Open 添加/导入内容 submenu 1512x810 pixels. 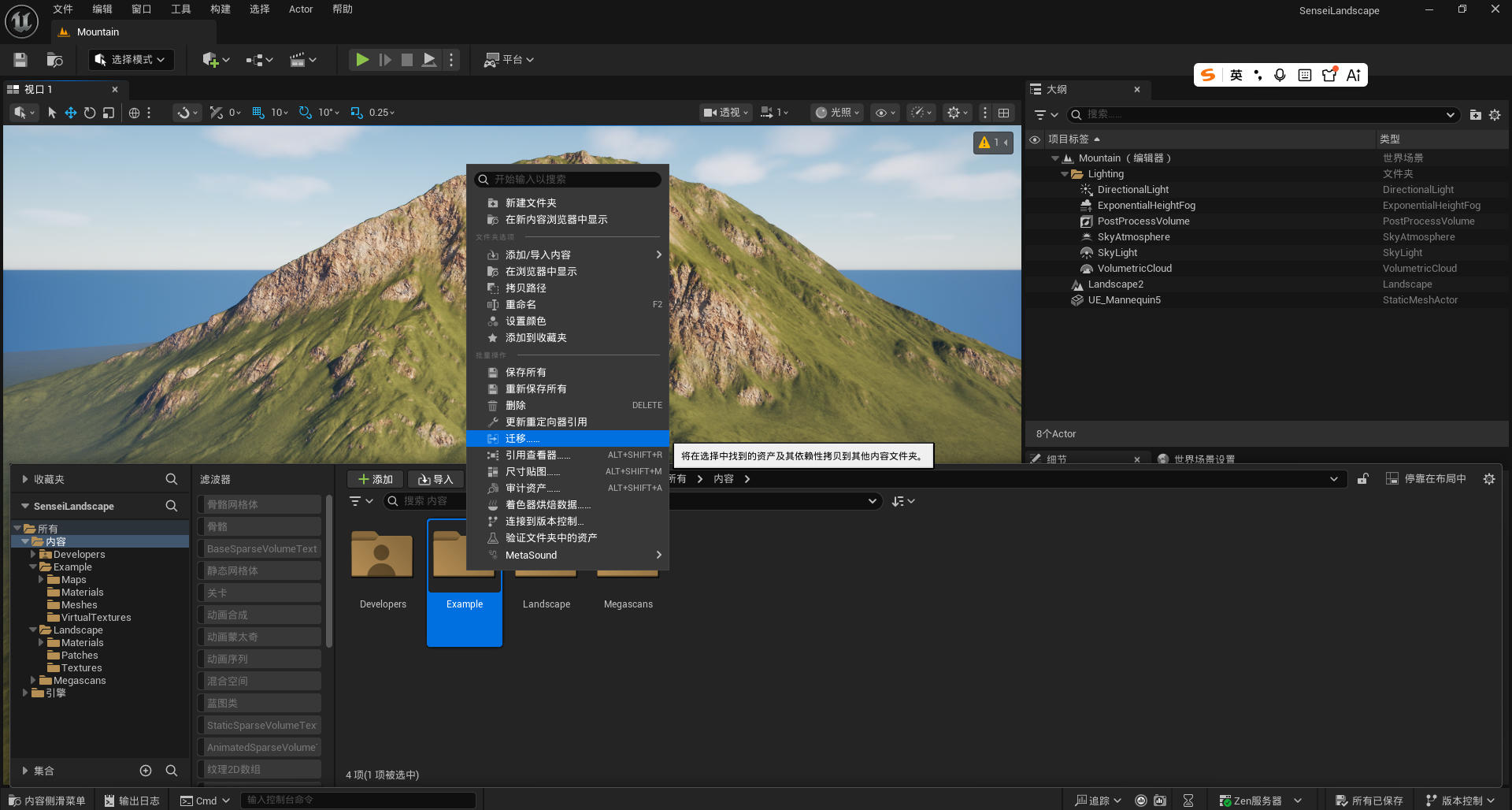[x=568, y=255]
